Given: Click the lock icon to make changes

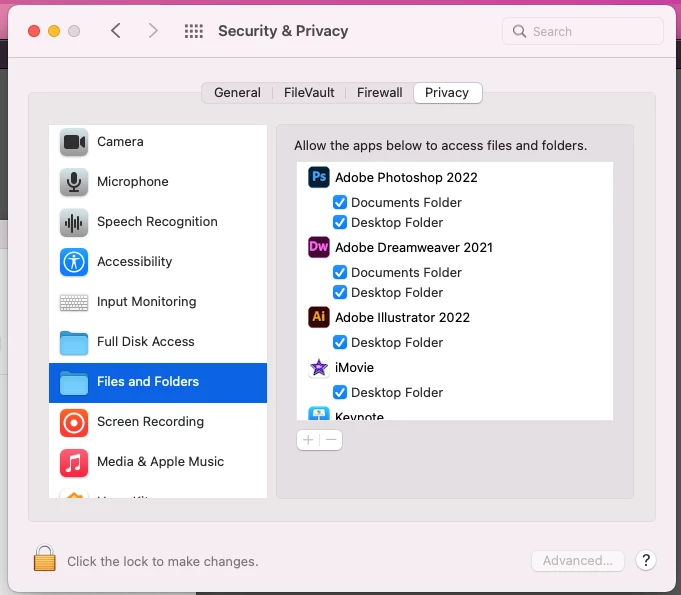Looking at the screenshot, I should (x=45, y=558).
